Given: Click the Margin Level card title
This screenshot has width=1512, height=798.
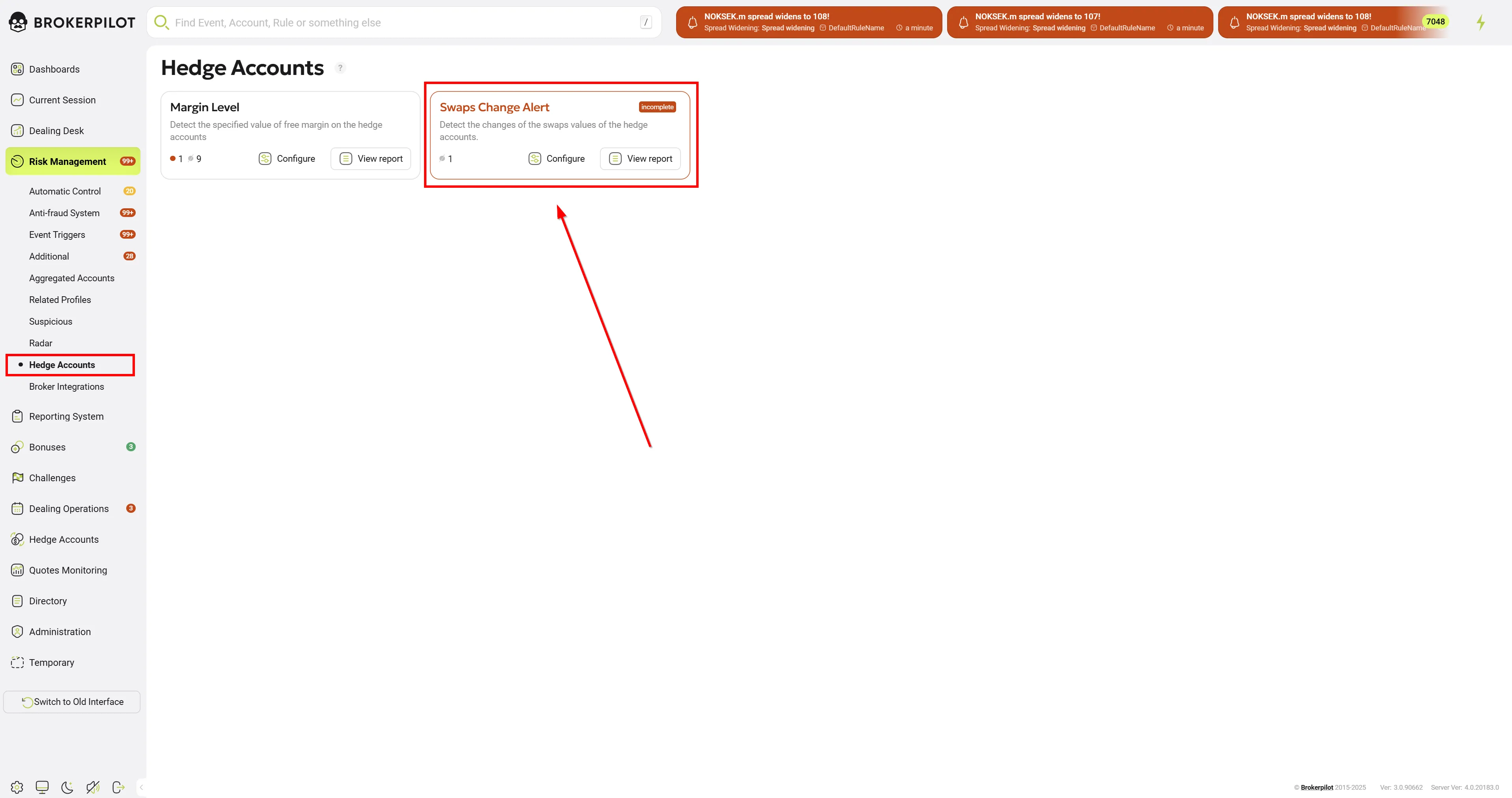Looking at the screenshot, I should 204,107.
